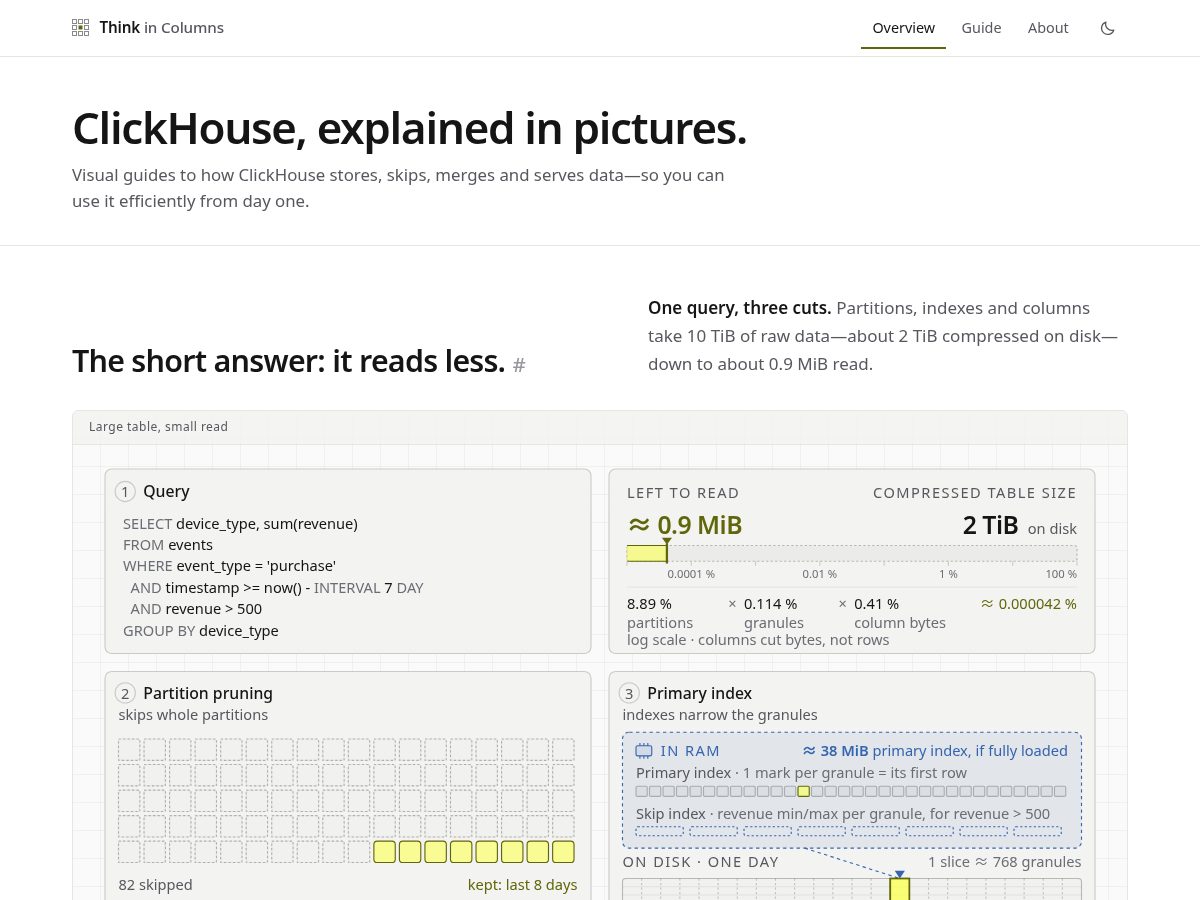Click the Think in Columns grid logo icon
Image resolution: width=1200 pixels, height=900 pixels.
(81, 28)
